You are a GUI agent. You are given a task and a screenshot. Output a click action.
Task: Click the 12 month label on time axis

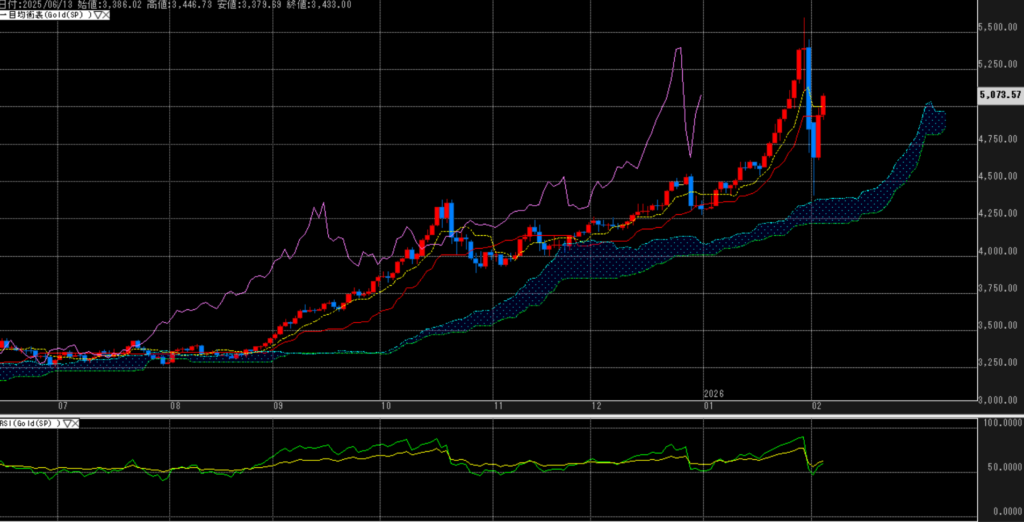[596, 406]
